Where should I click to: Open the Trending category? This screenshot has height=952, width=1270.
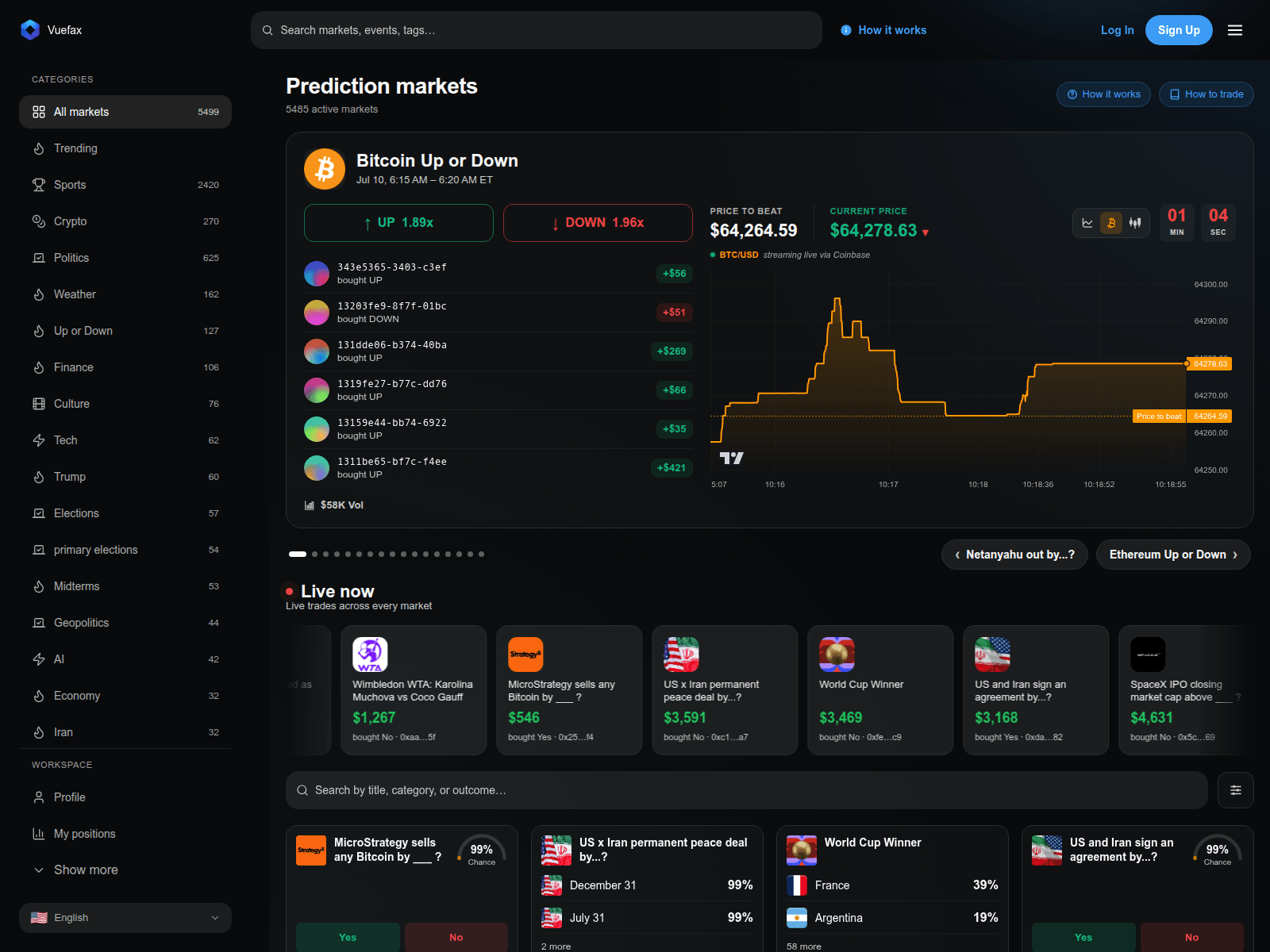pyautogui.click(x=125, y=148)
